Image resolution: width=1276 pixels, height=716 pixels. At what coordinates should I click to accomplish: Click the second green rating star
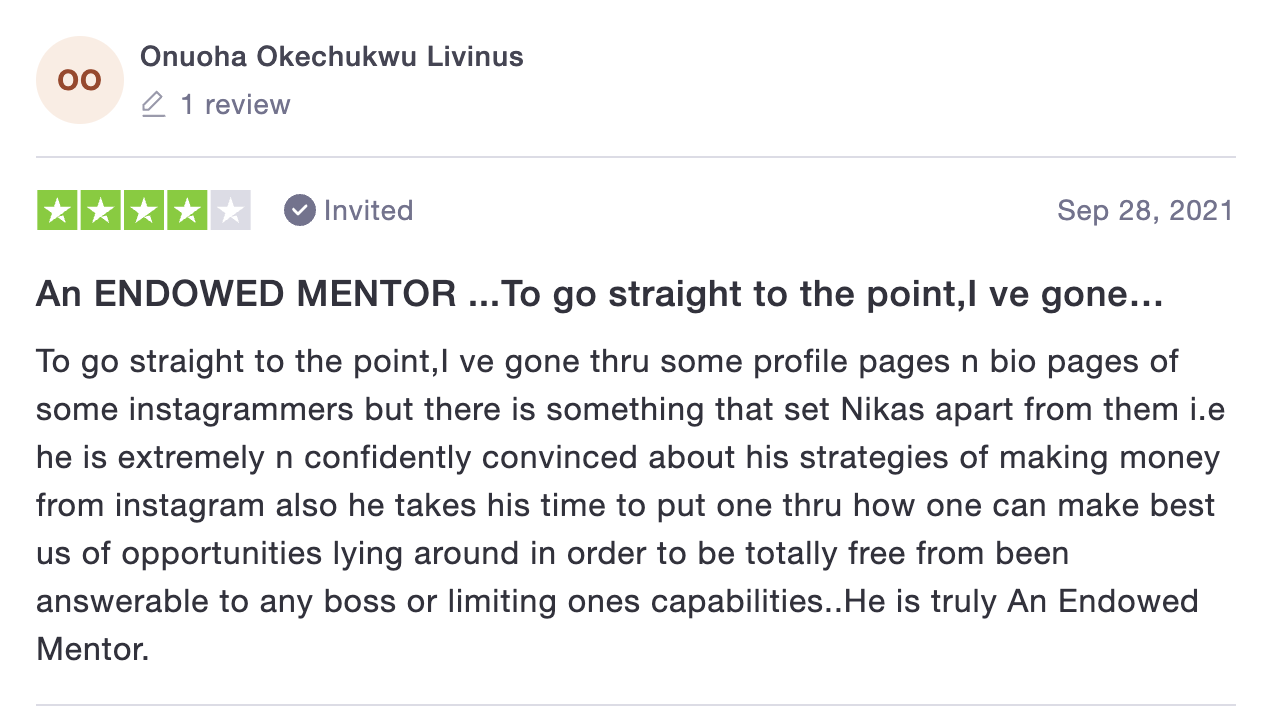click(x=101, y=210)
